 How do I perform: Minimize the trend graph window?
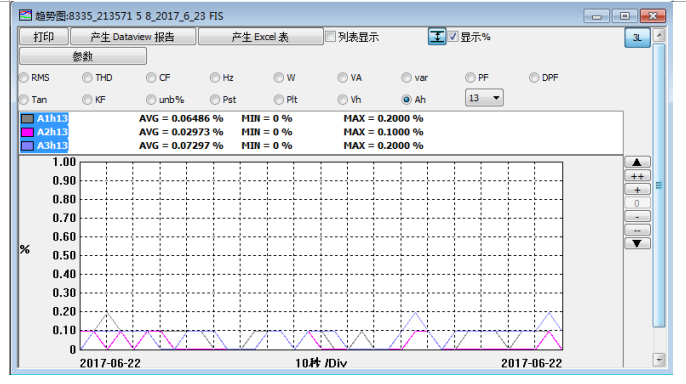pos(596,16)
